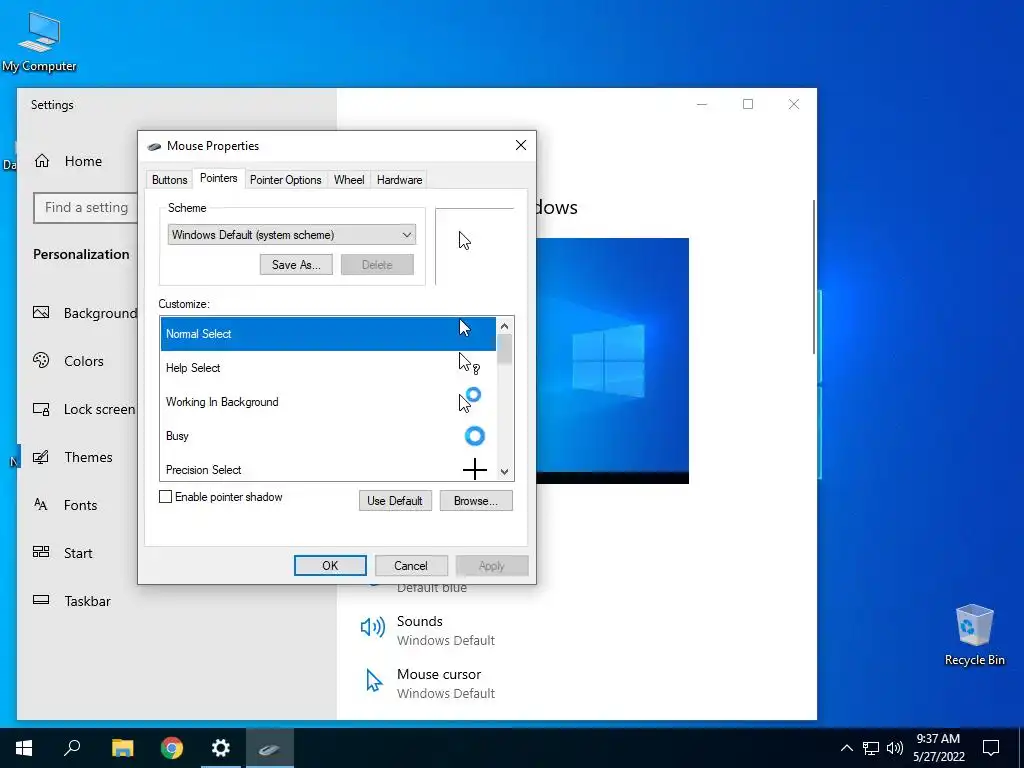Click the theme preview wallpaper thumbnail
1024x768 pixels.
point(613,360)
